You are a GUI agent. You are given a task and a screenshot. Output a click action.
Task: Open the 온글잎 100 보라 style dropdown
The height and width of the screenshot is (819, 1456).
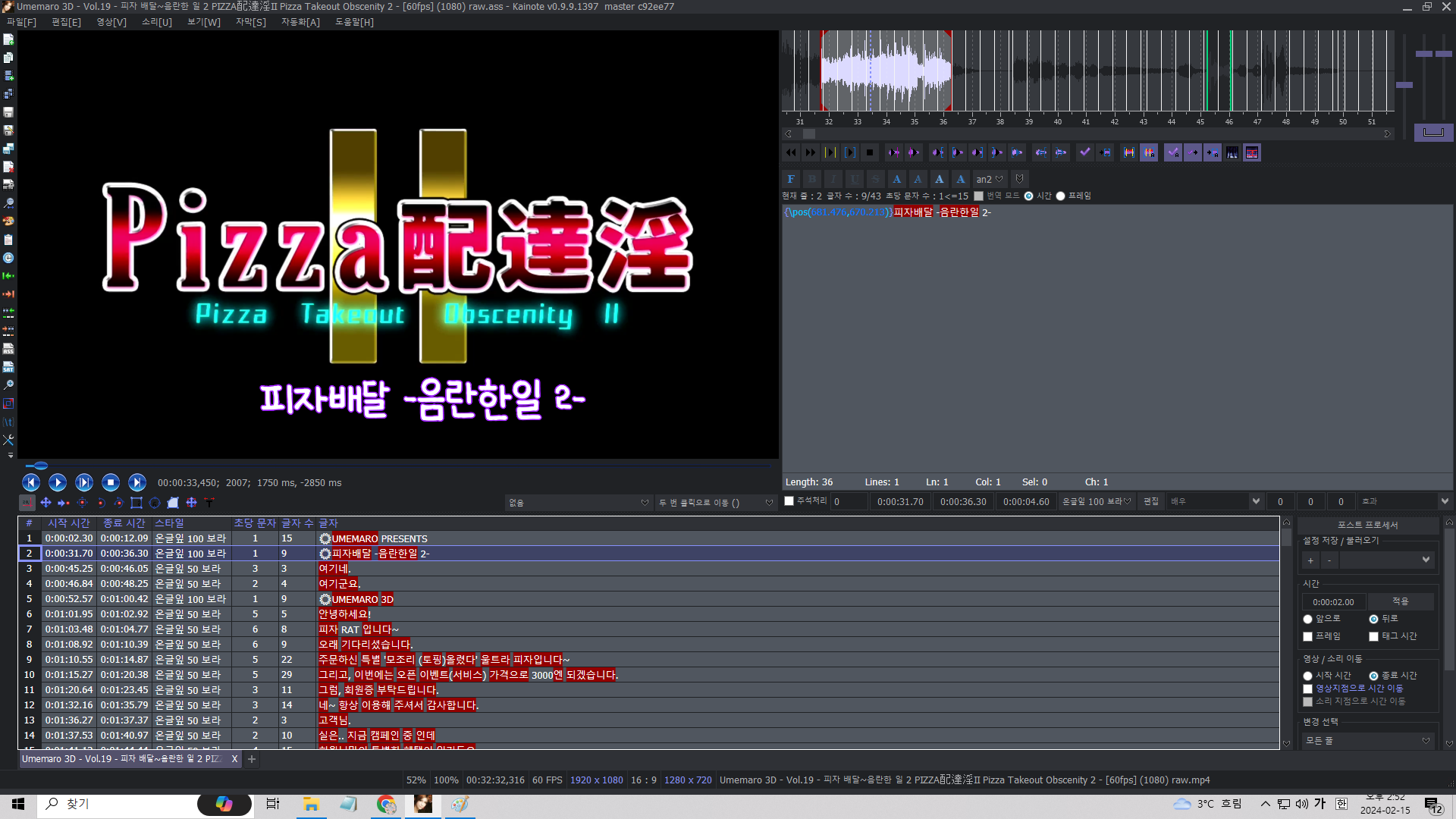[1097, 501]
